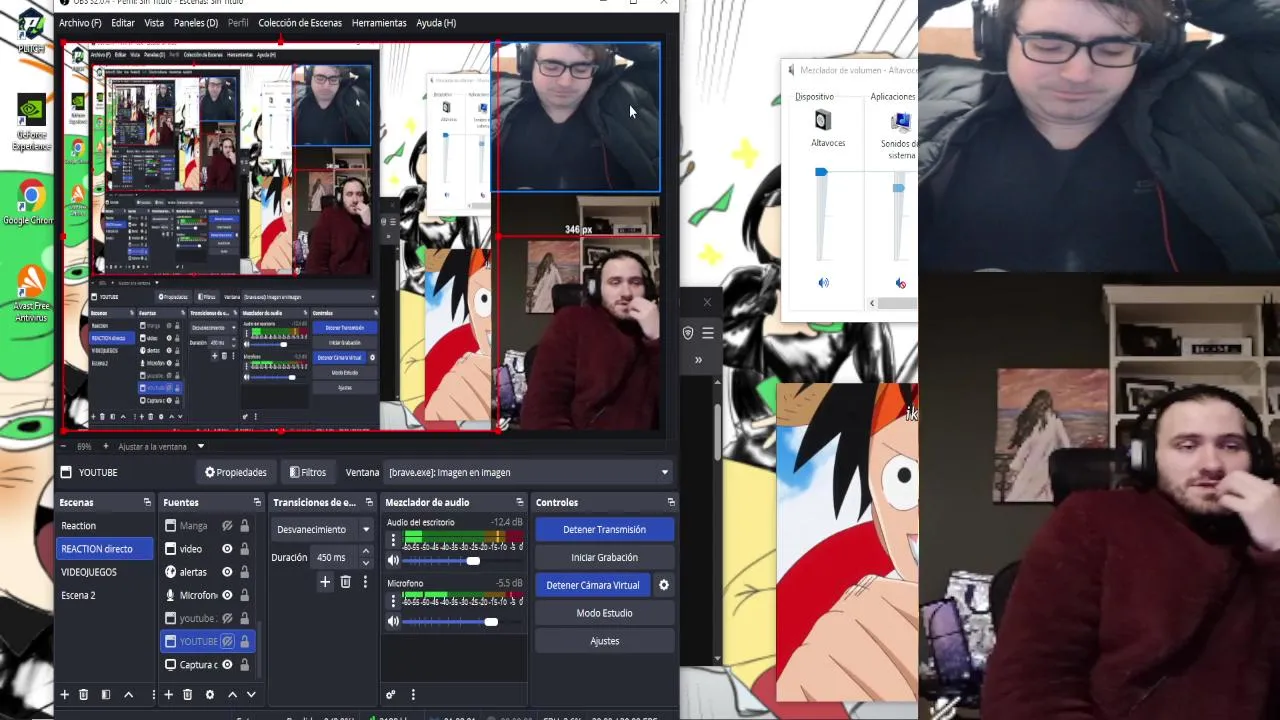Viewport: 1280px width, 720px height.
Task: Increase Duración with up arrow
Action: 365,552
